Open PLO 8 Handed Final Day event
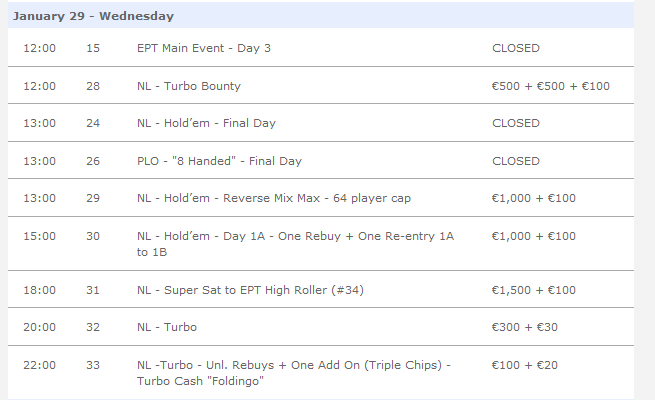 (x=219, y=161)
